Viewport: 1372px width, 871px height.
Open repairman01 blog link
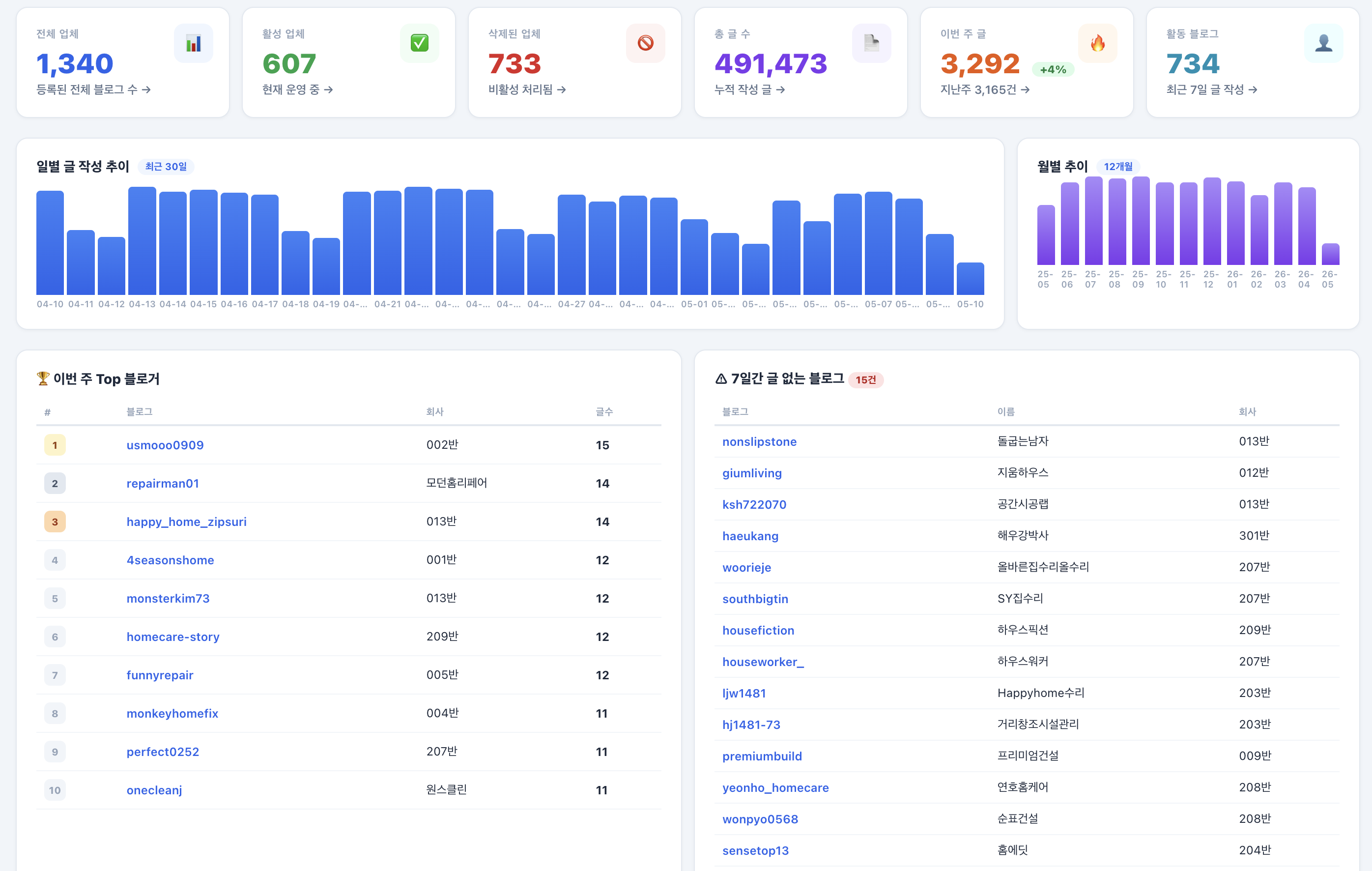point(163,483)
